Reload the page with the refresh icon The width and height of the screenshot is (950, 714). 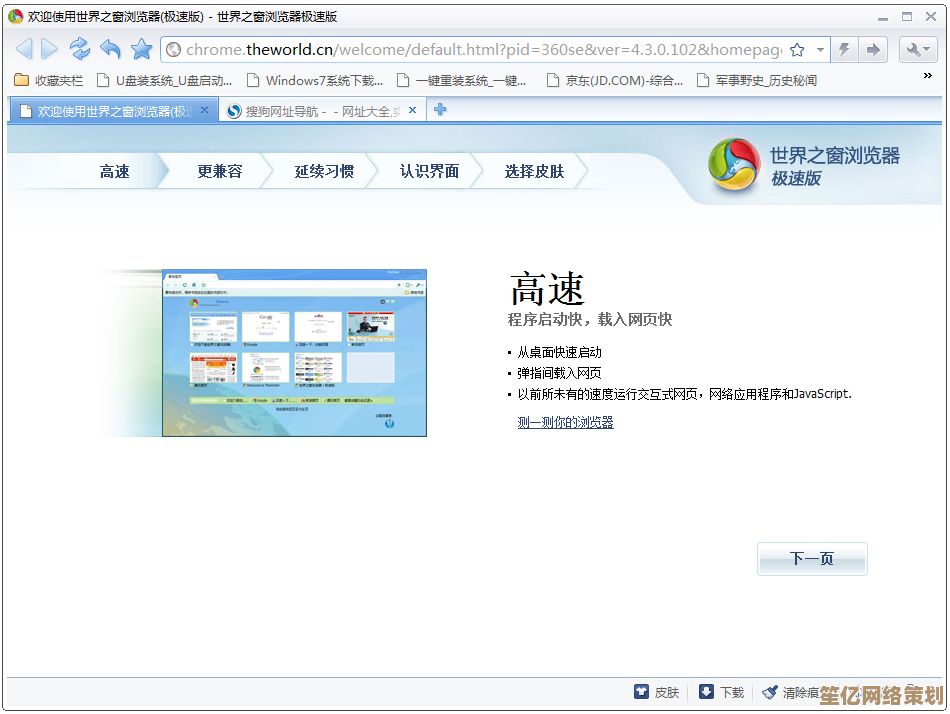click(x=80, y=49)
